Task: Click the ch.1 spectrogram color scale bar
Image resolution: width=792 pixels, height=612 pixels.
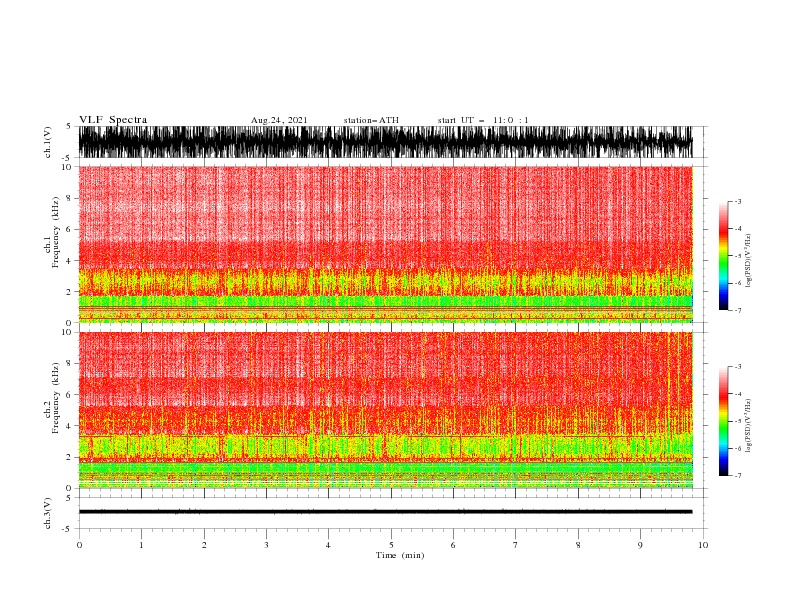Action: pos(723,256)
